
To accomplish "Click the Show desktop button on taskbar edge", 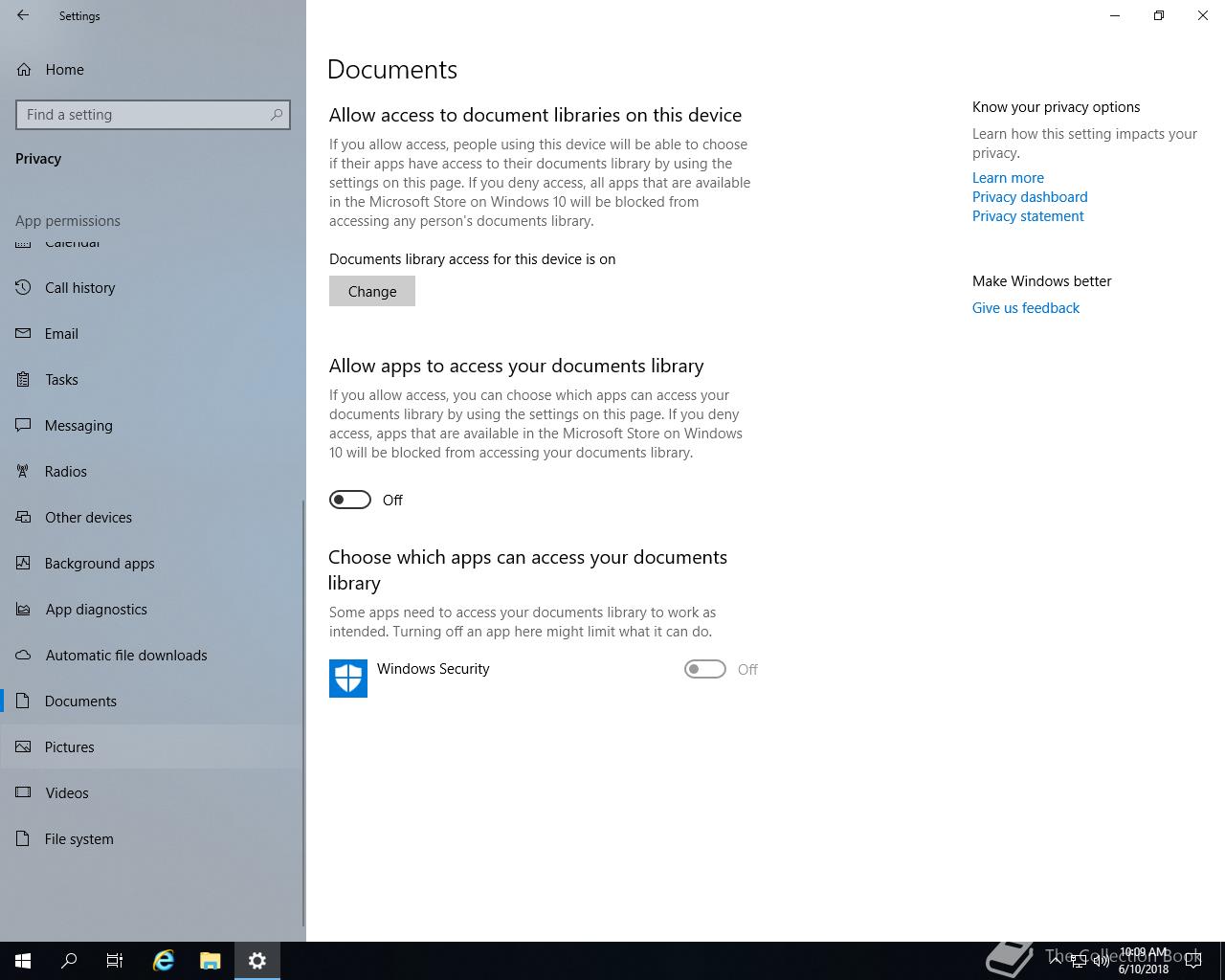I will point(1222,961).
